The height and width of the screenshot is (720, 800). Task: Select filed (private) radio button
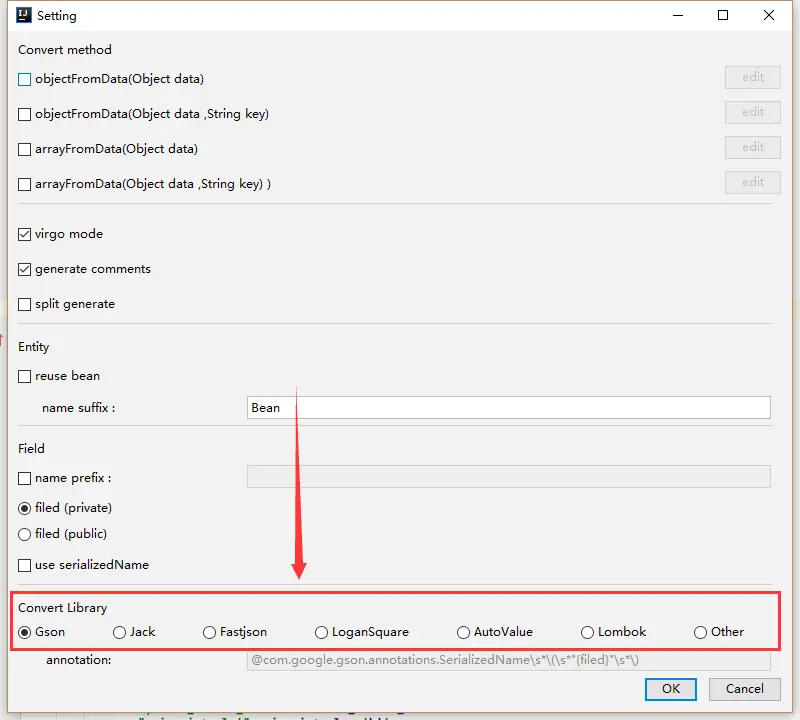(x=24, y=508)
